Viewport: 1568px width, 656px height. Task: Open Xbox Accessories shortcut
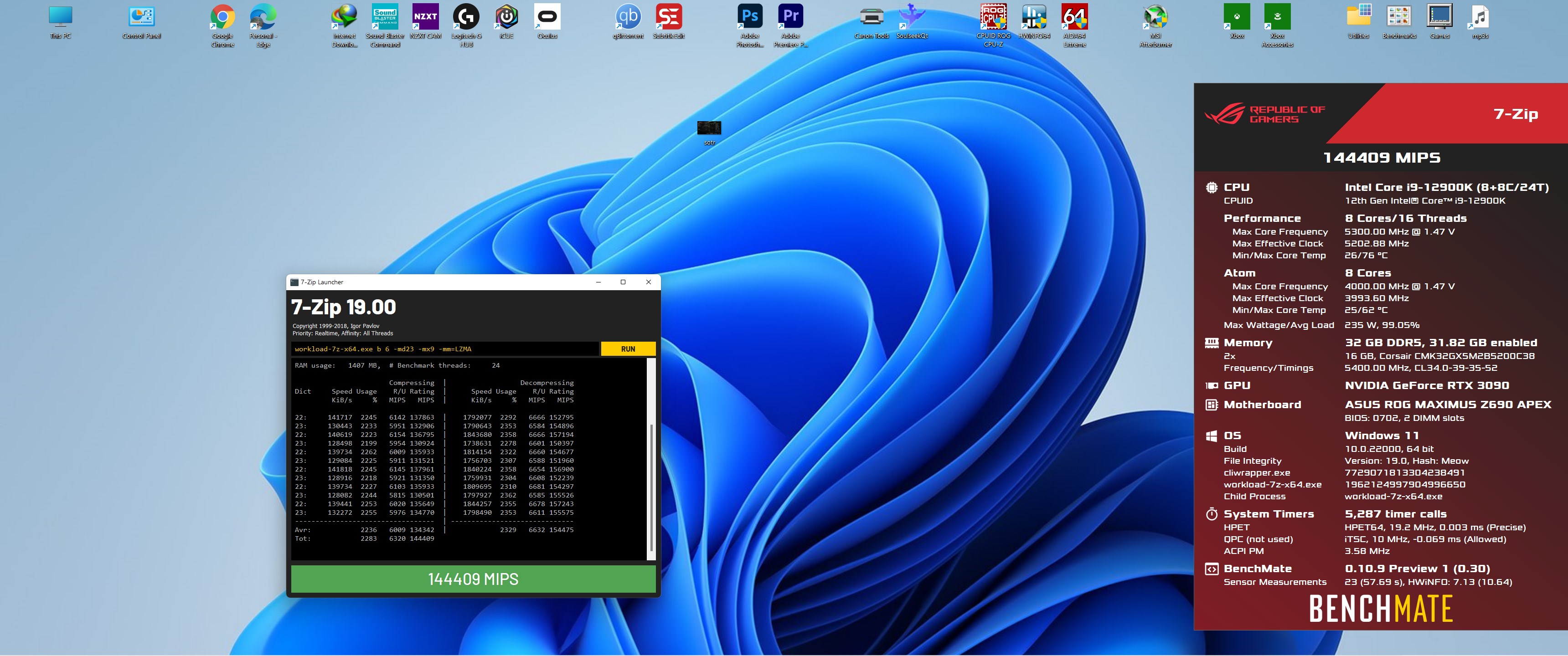coord(1277,26)
